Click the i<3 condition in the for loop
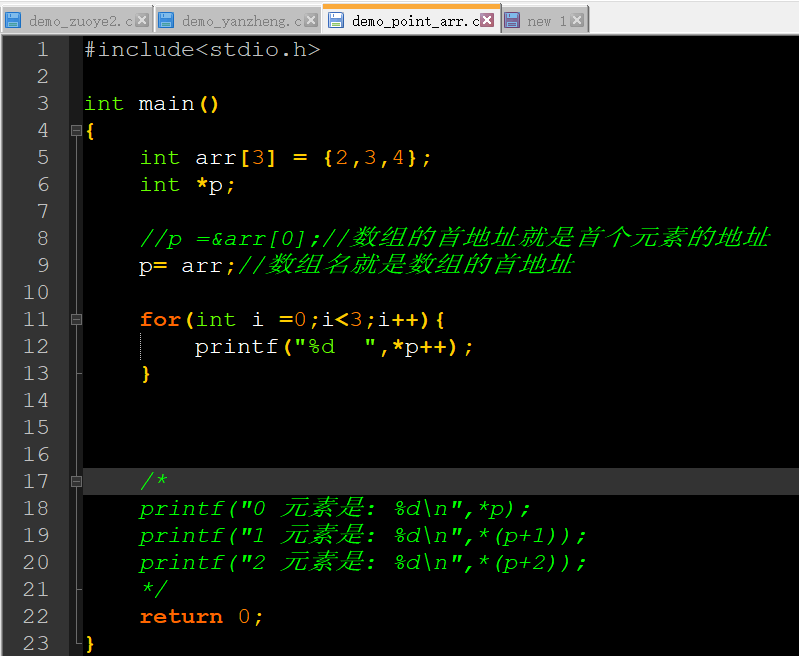The height and width of the screenshot is (656, 799). click(x=342, y=320)
